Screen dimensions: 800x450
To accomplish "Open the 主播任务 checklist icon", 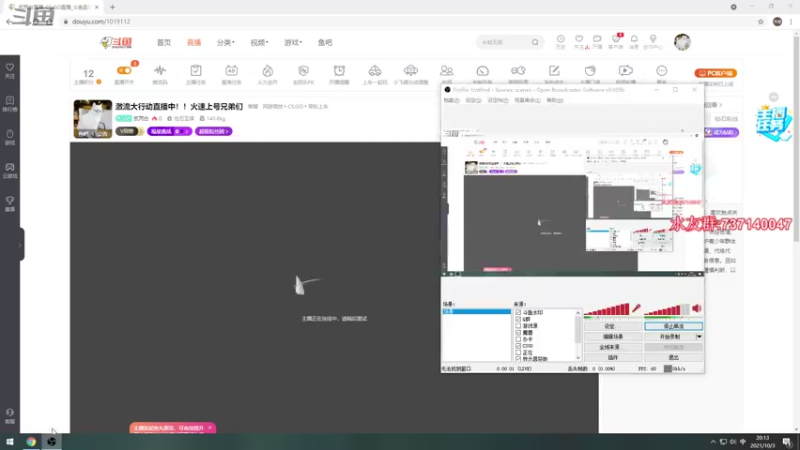I will pos(196,70).
